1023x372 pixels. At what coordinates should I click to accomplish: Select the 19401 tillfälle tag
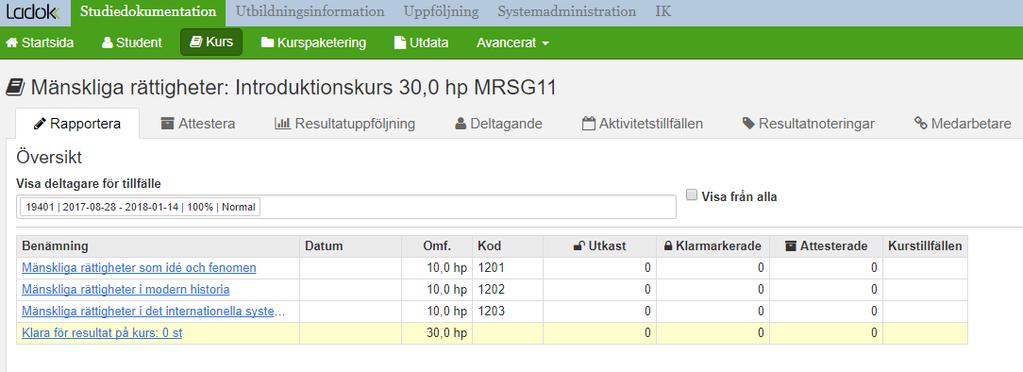140,207
